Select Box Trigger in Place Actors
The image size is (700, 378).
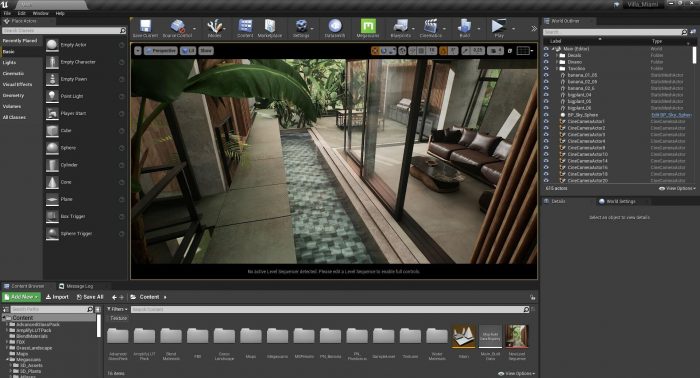click(85, 216)
